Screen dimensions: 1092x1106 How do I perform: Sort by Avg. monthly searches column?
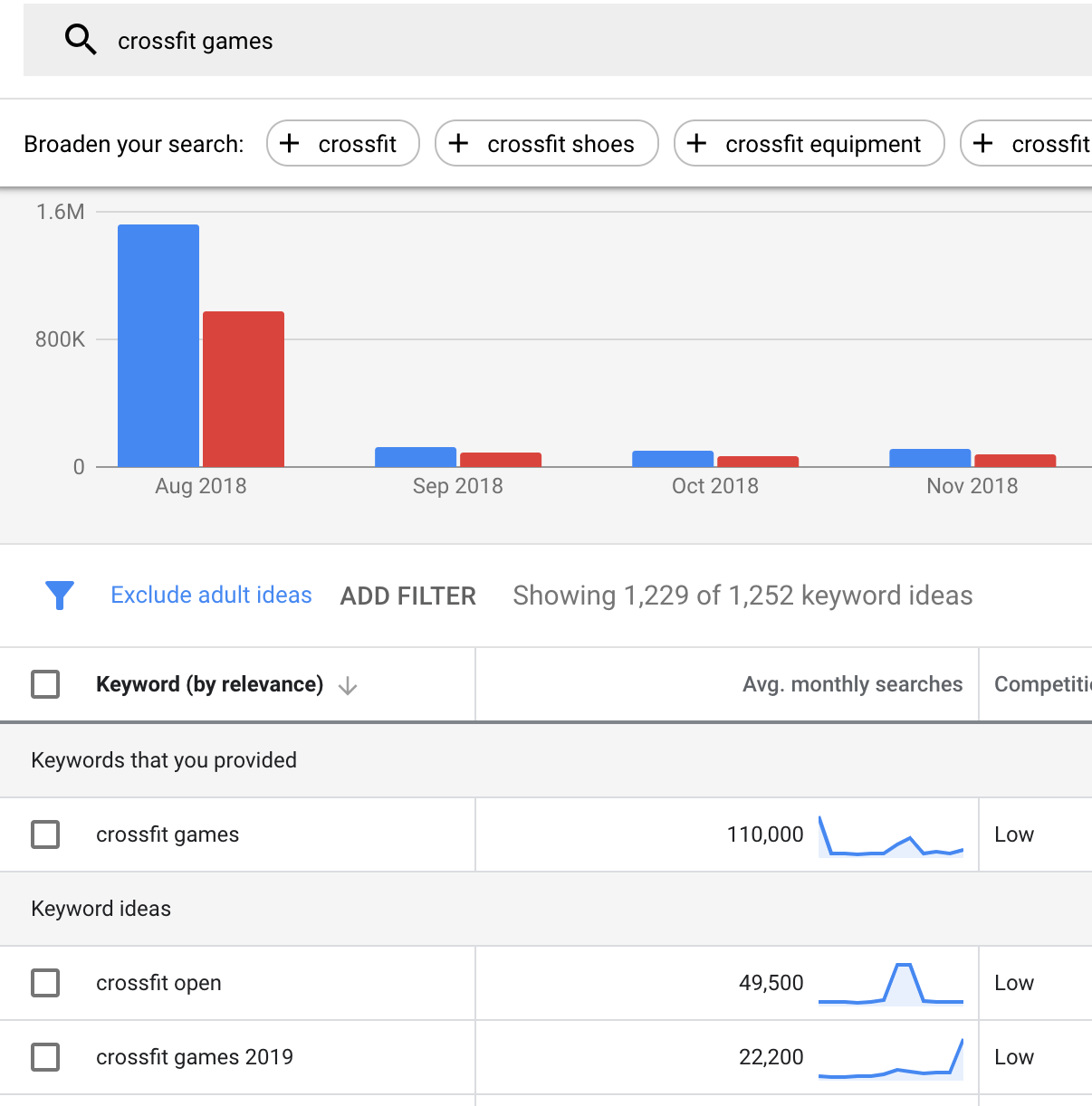852,684
